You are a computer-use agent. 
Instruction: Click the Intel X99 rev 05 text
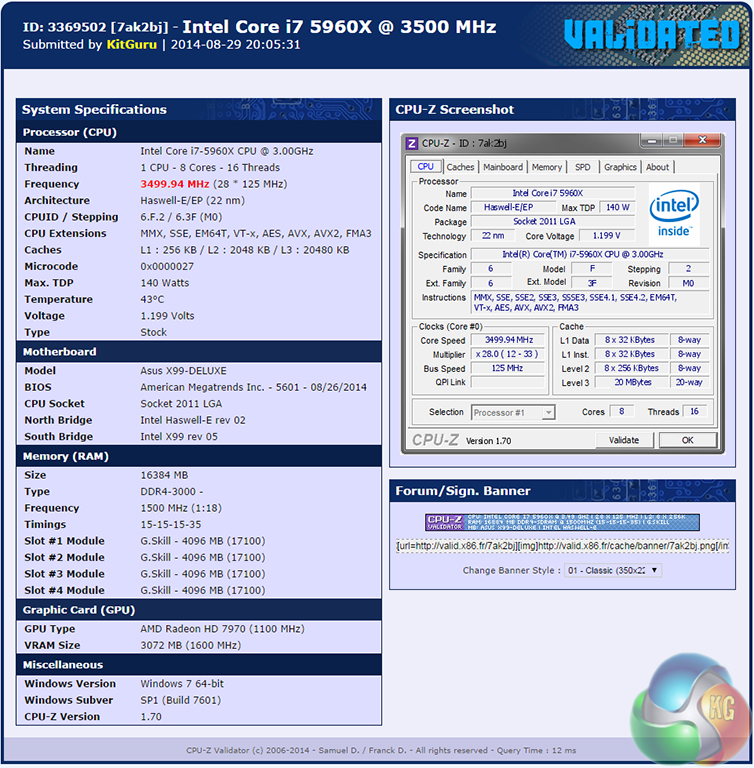179,437
